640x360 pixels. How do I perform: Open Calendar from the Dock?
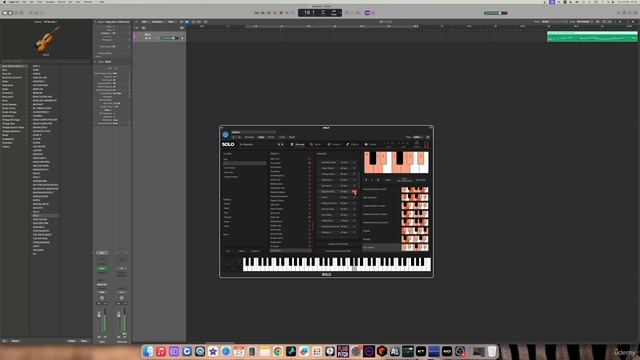coord(239,351)
